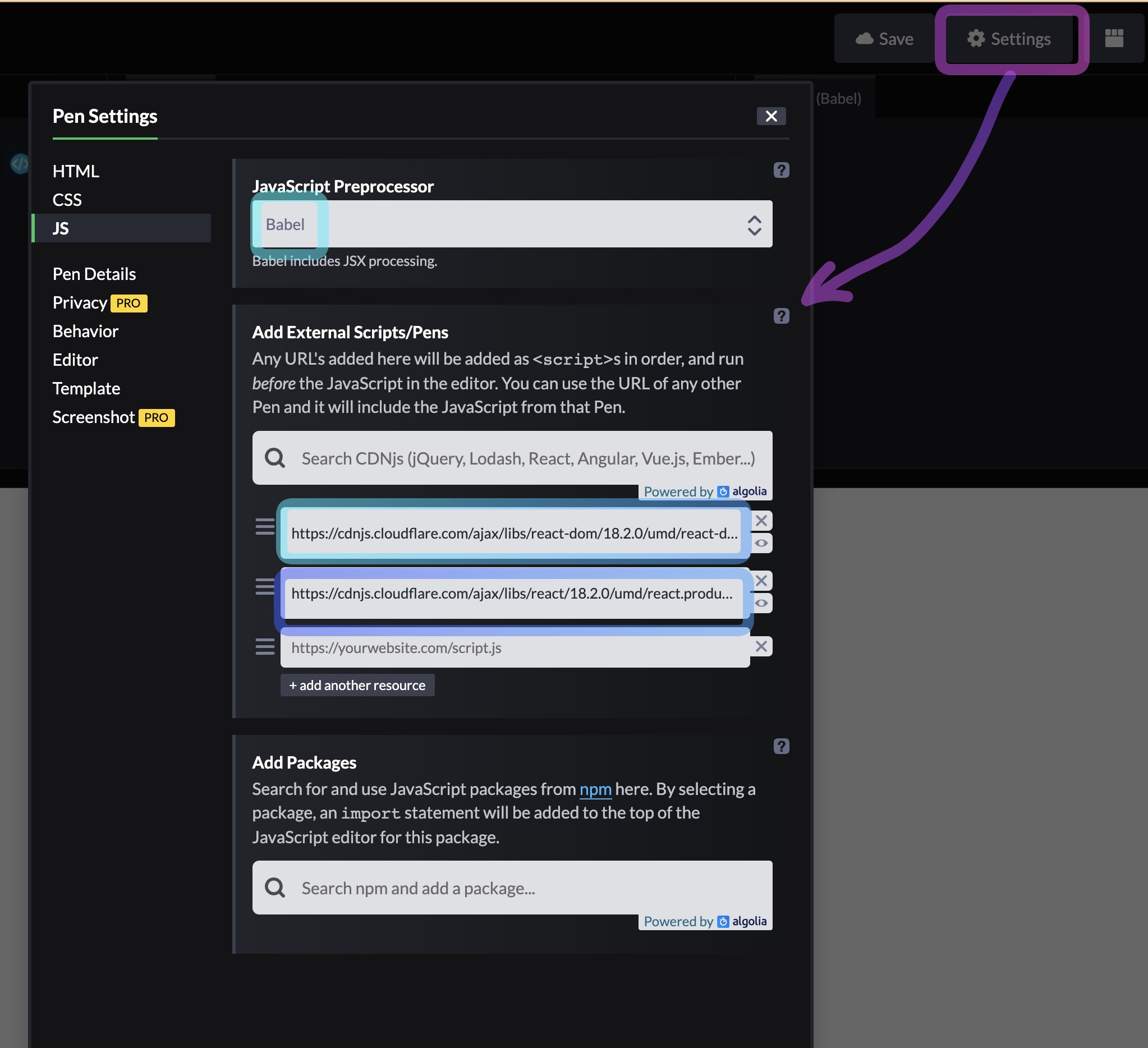Click help icon for Add External Scripts

tap(780, 316)
